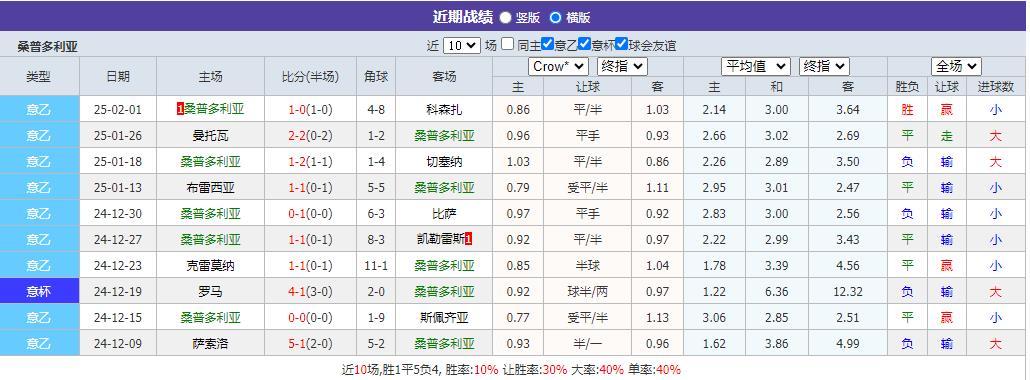Click the 桑普多利亚 team name heading
1030x380 pixels.
(x=47, y=47)
